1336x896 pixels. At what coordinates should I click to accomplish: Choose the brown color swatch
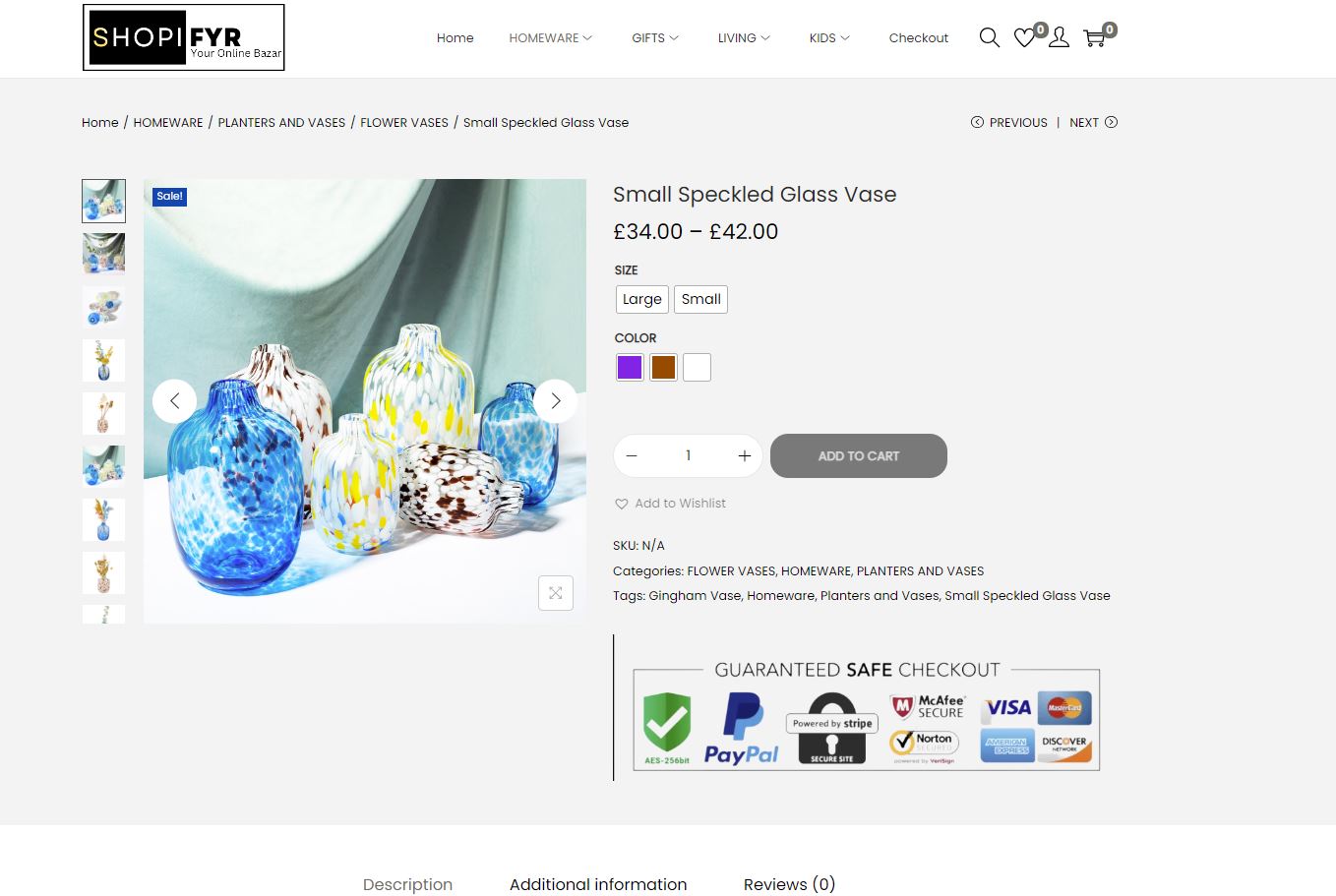663,368
